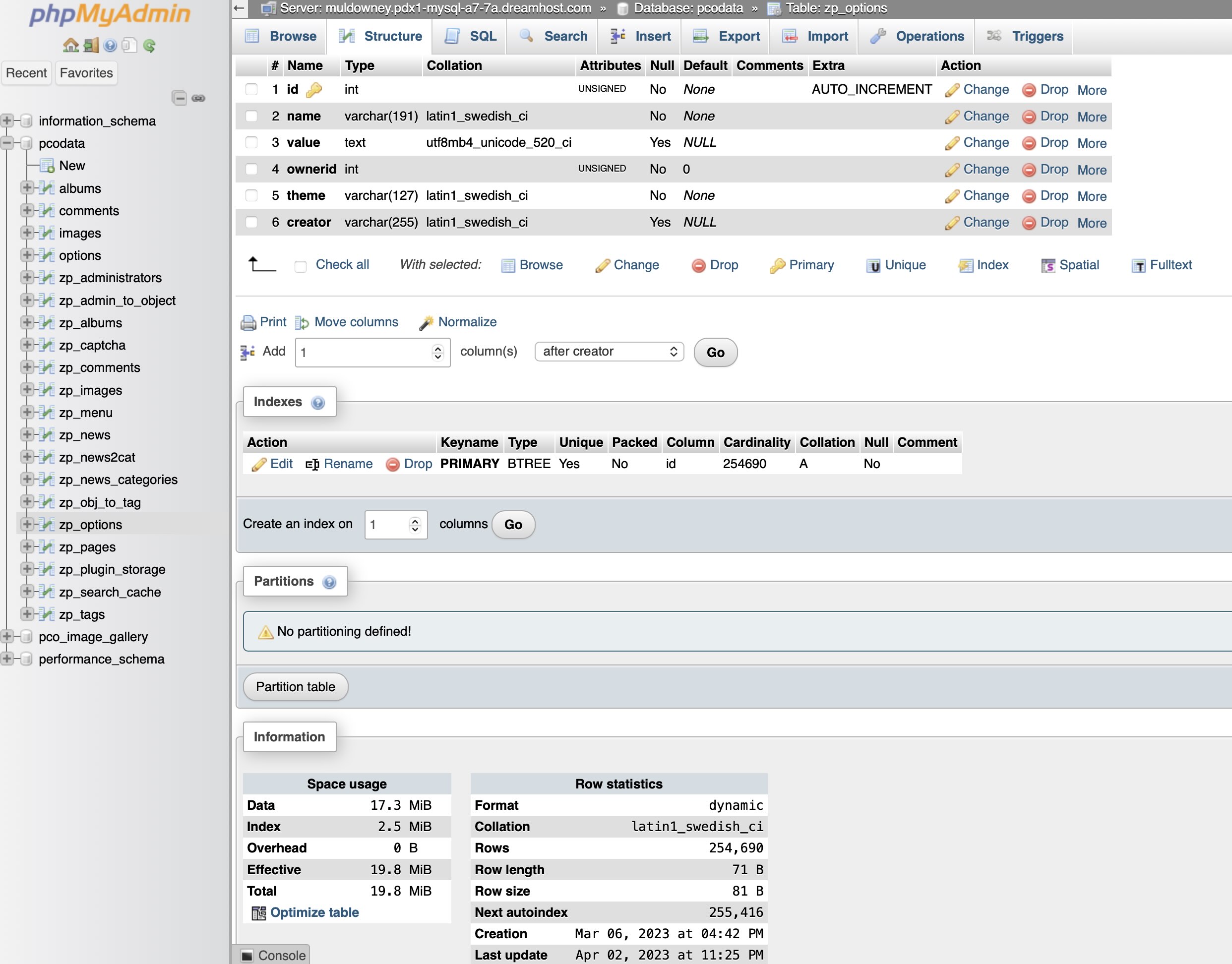
Task: Switch to the SQL tab
Action: (472, 36)
